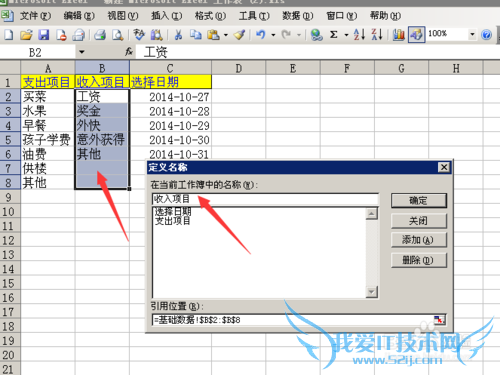
Task: Select column A header
Action: pyautogui.click(x=48, y=68)
